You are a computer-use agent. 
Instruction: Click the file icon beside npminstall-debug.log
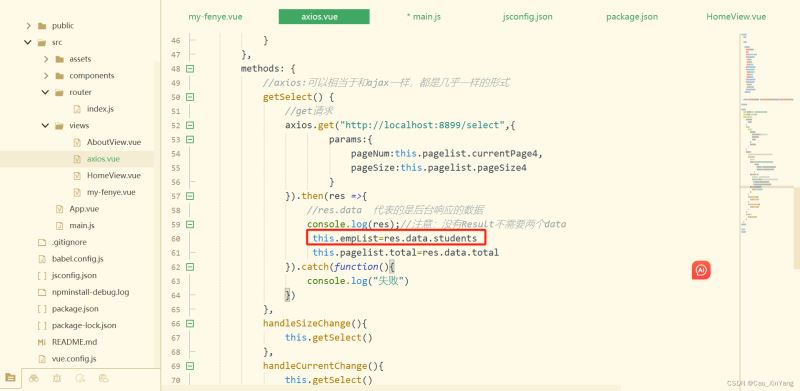[x=42, y=292]
